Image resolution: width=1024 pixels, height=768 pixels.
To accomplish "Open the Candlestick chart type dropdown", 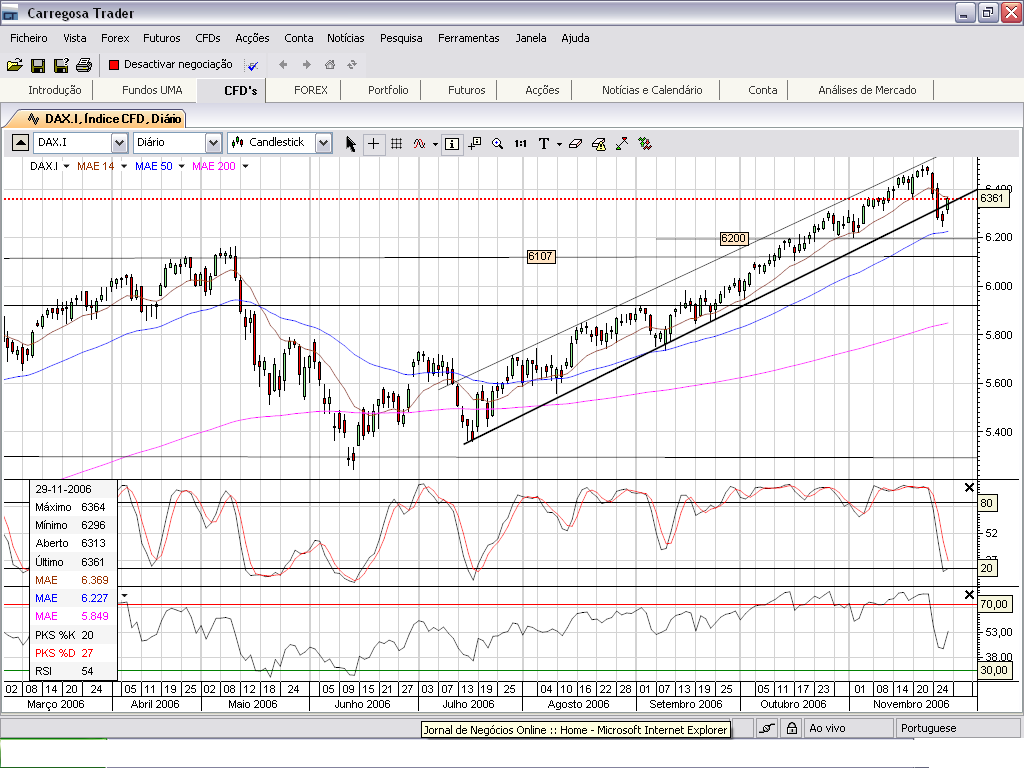I will tap(323, 142).
